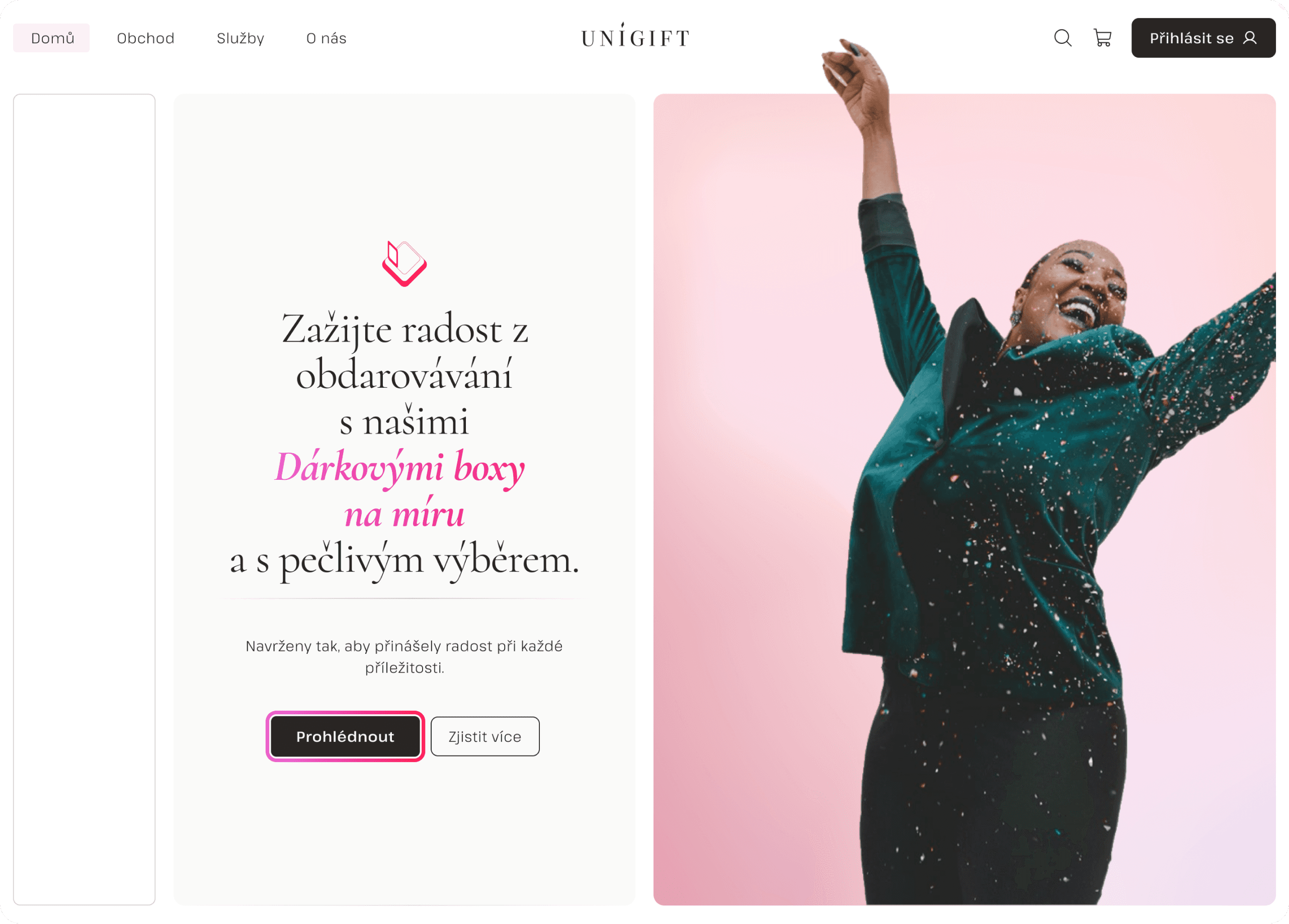Click the Přihlásit se button
Viewport: 1289px width, 924px height.
click(x=1203, y=38)
